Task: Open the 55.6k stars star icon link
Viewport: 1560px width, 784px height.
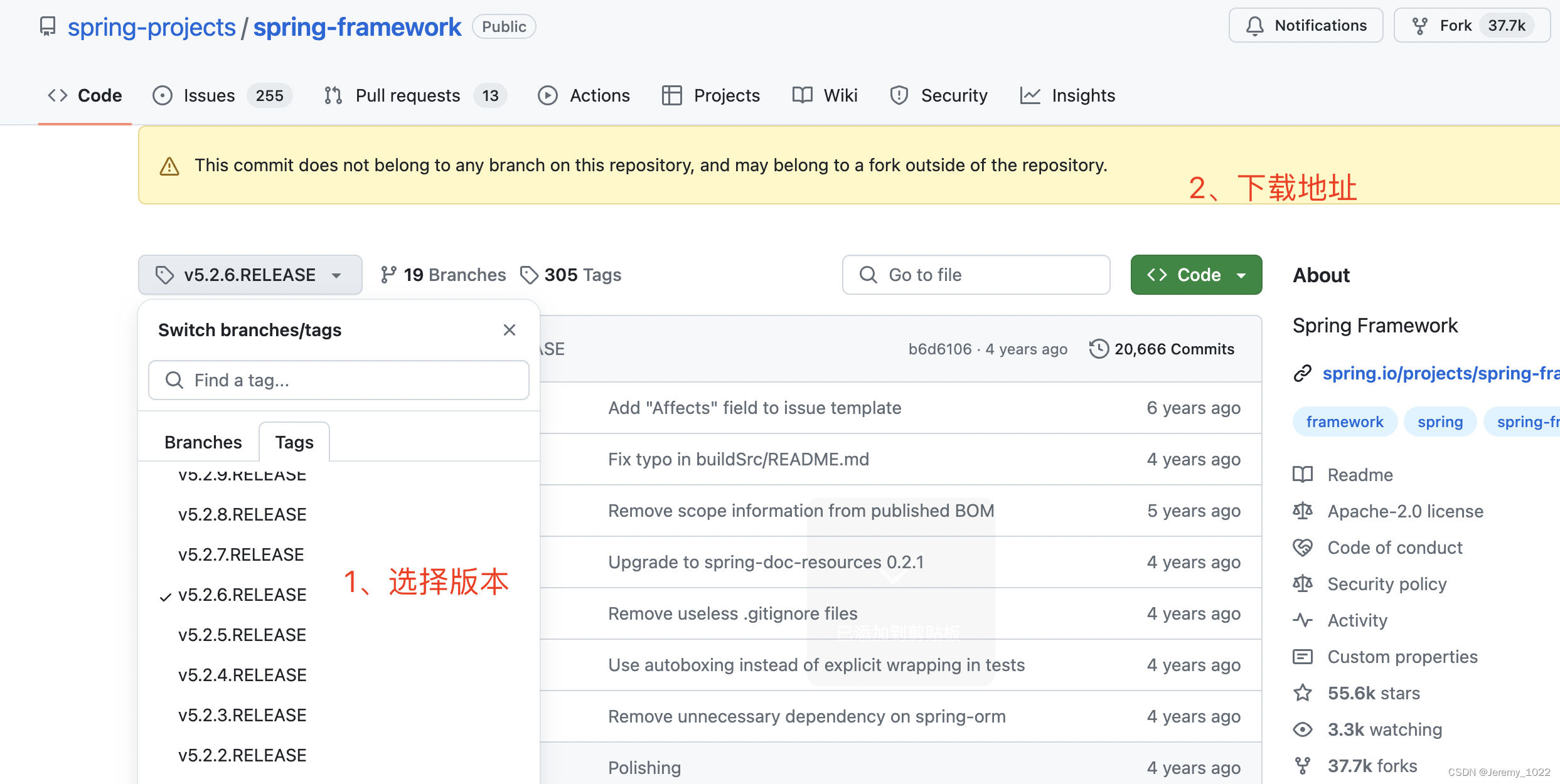Action: [x=1303, y=693]
